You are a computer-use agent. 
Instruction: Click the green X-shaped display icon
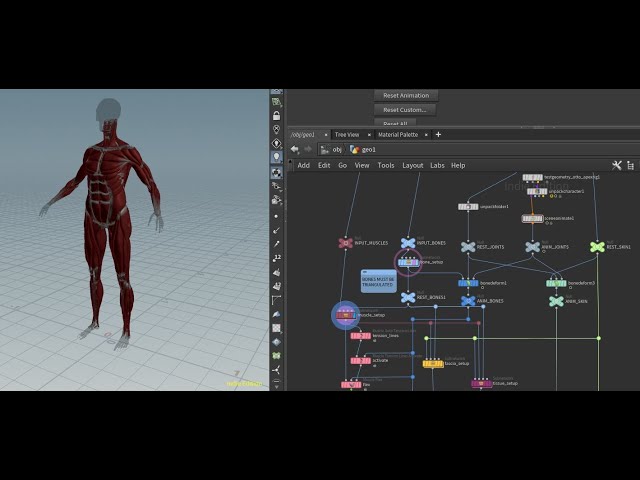276,356
